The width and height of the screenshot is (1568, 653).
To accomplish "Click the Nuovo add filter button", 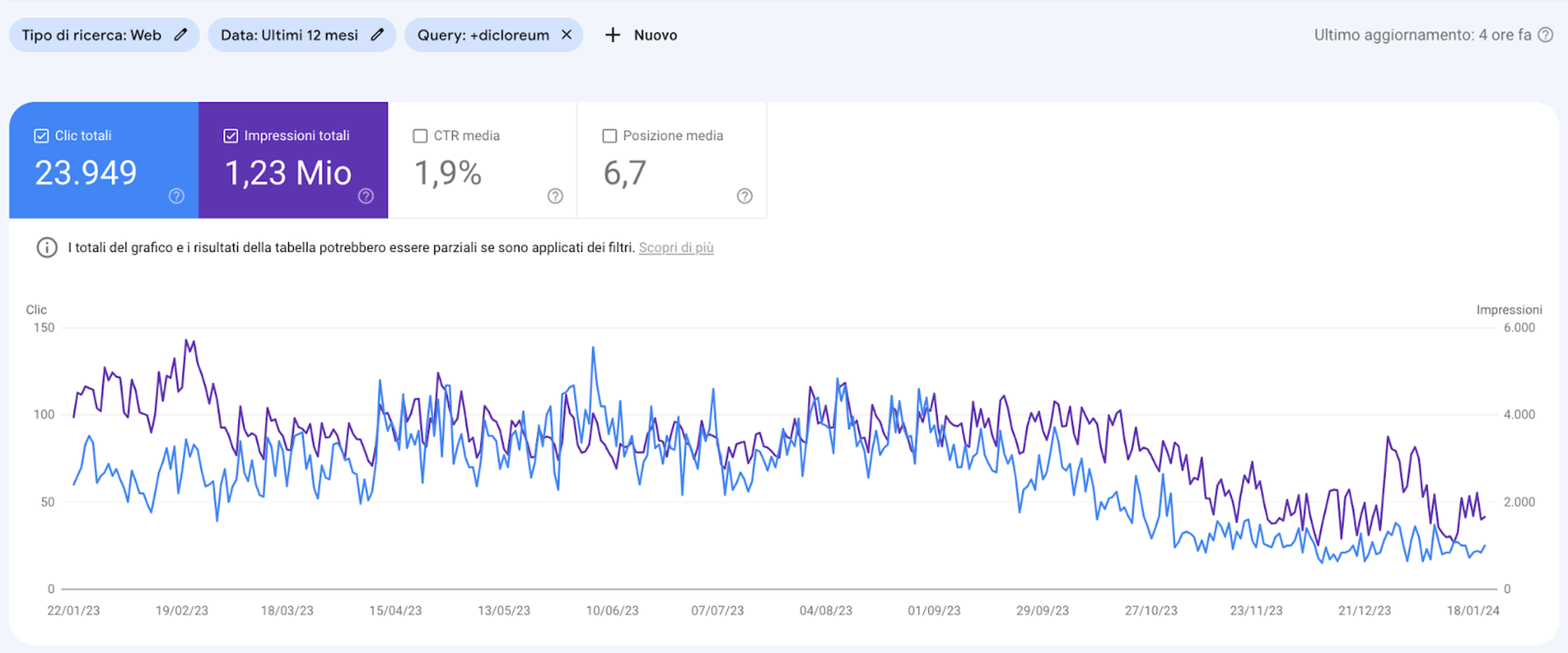I will [x=655, y=35].
